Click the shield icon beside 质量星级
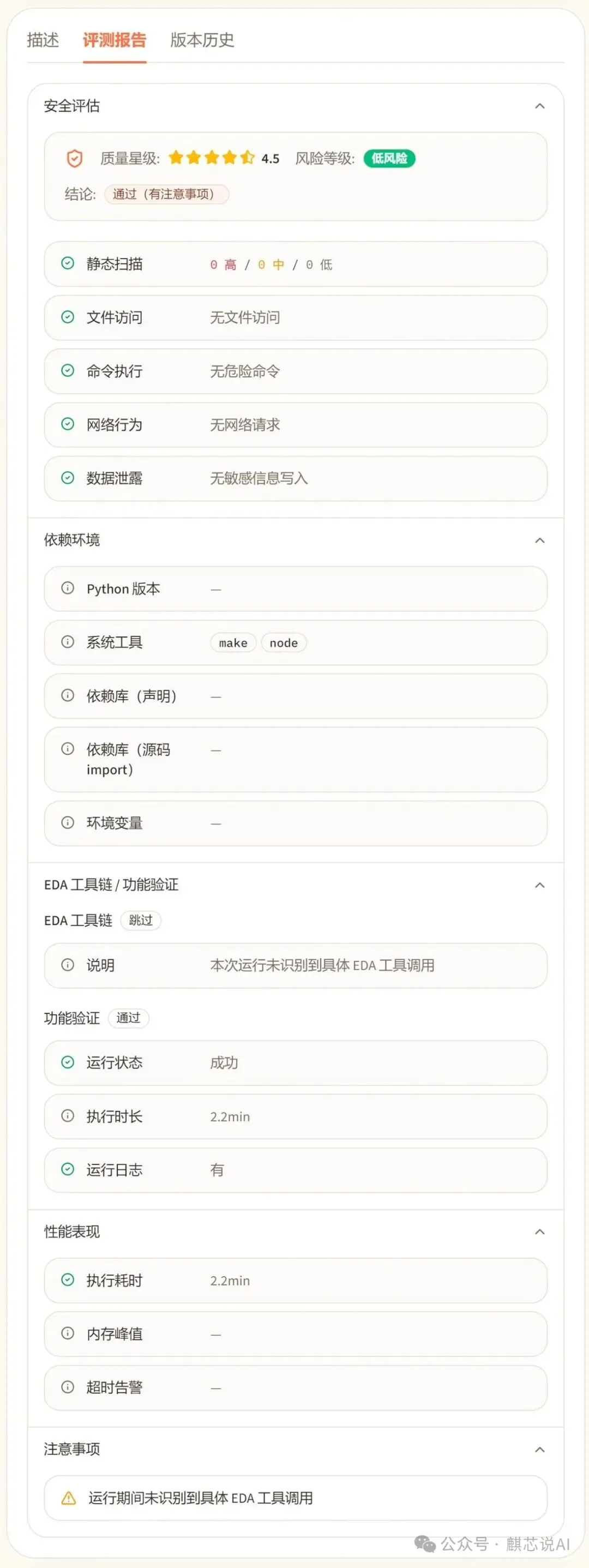This screenshot has height=1568, width=589. pyautogui.click(x=74, y=158)
